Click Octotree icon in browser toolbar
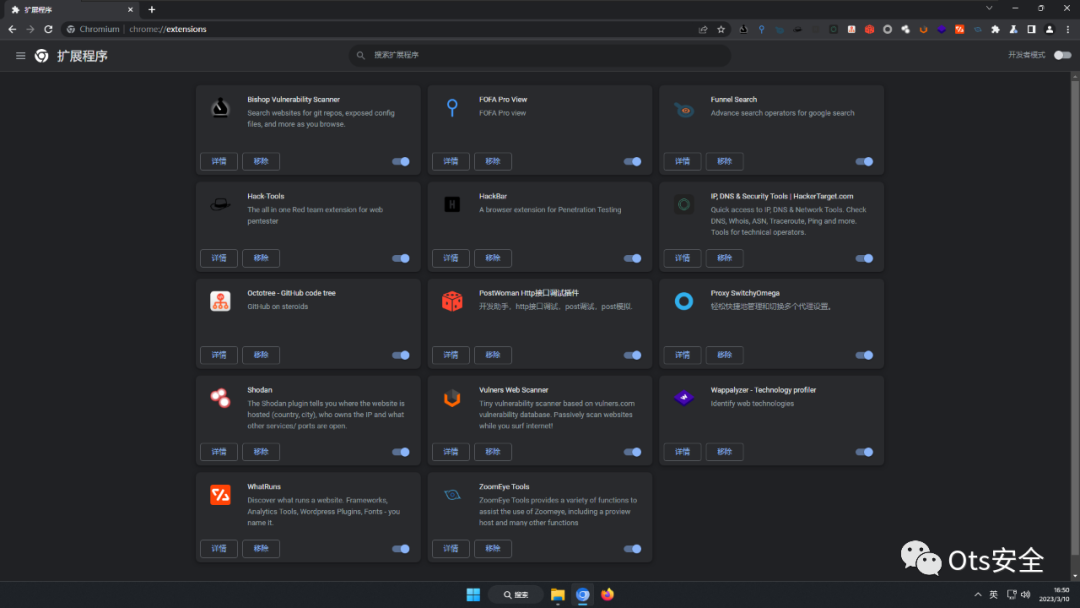The image size is (1080, 608). coord(851,30)
